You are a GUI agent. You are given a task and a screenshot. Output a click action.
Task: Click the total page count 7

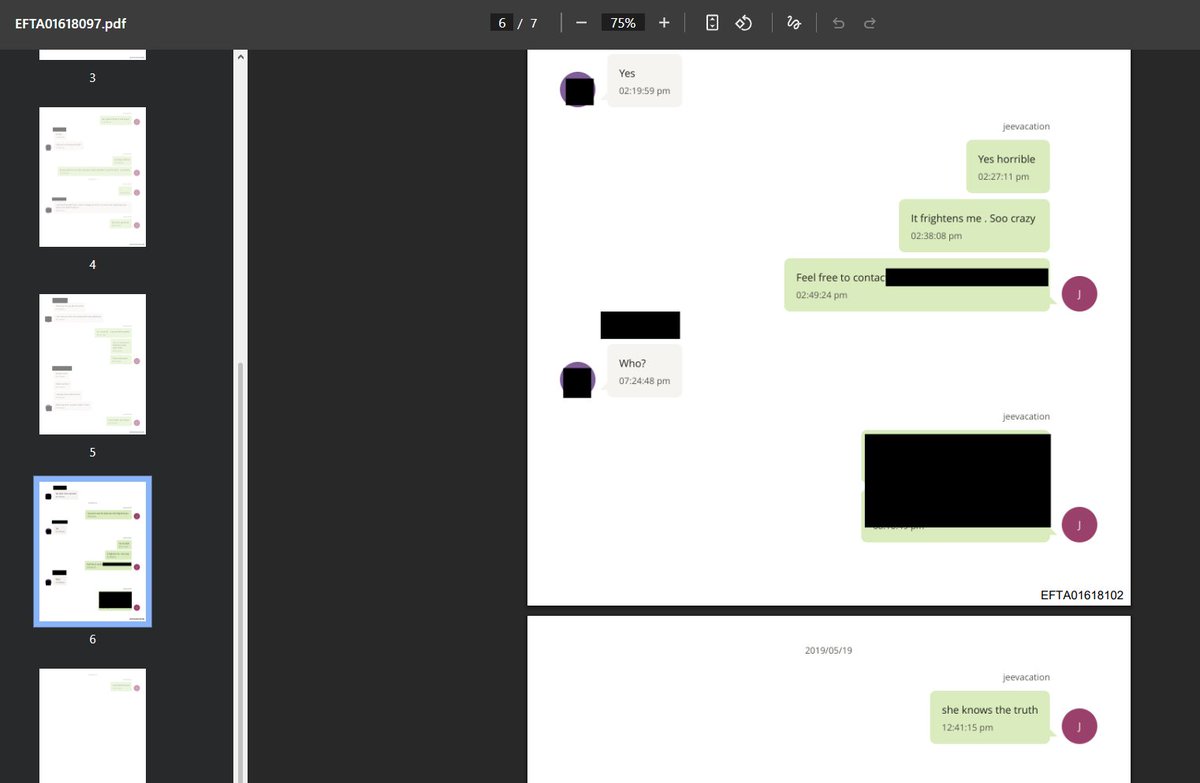(x=534, y=23)
